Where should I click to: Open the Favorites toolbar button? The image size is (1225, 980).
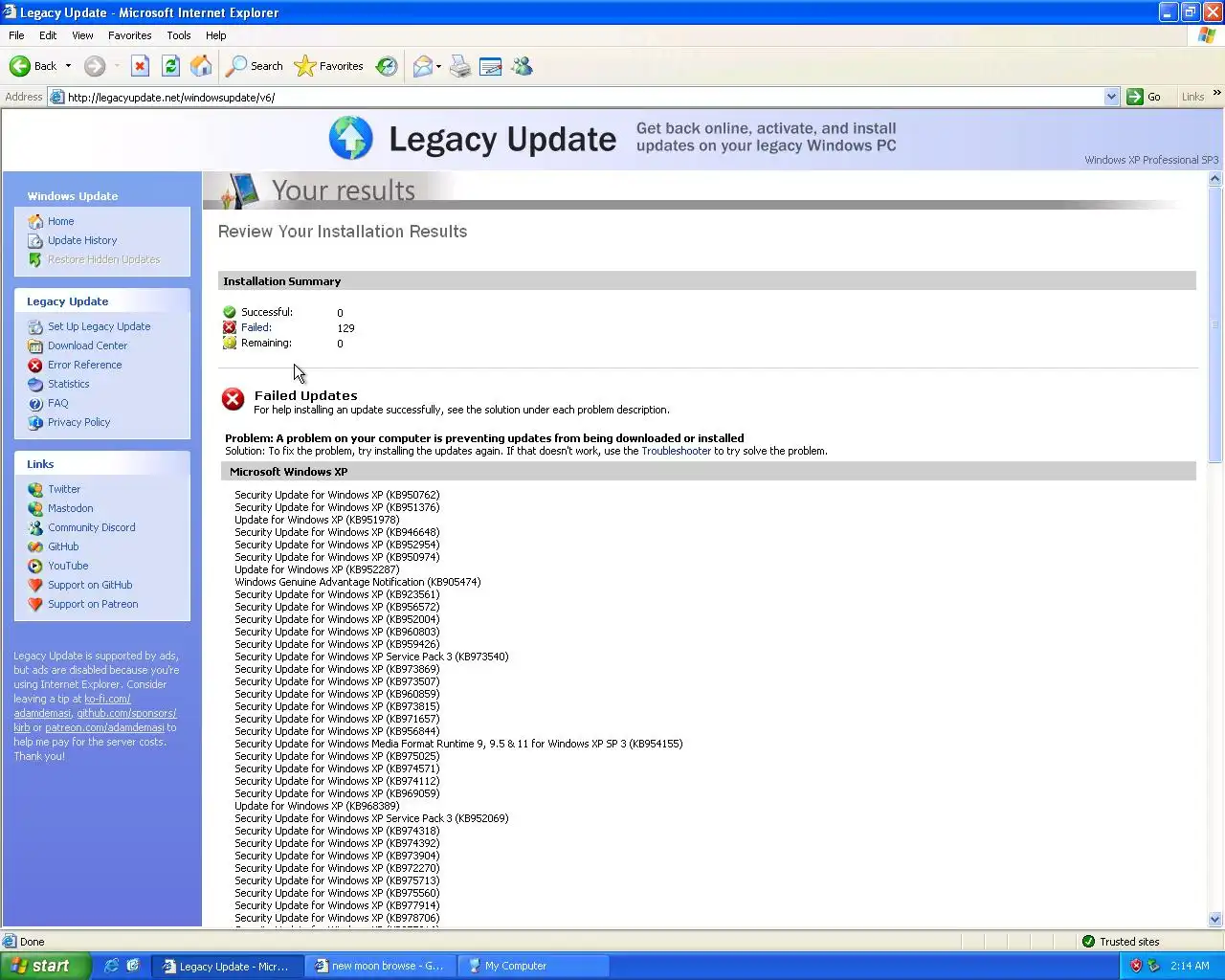click(329, 66)
